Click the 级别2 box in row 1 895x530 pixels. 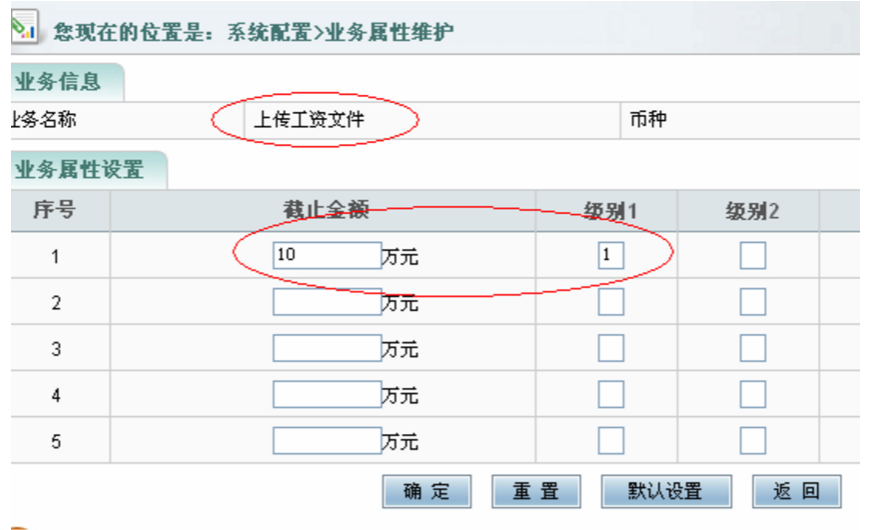pyautogui.click(x=753, y=256)
